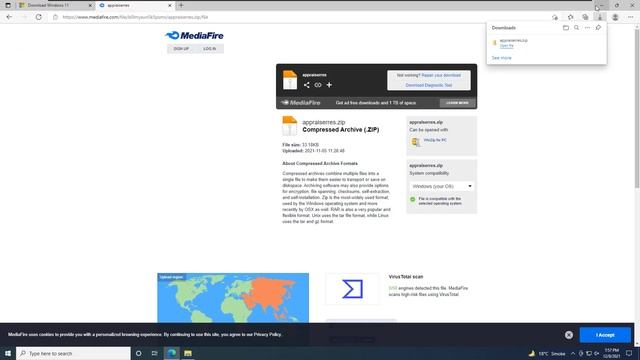
Task: Search downloads in the Downloads panel
Action: pyautogui.click(x=576, y=28)
